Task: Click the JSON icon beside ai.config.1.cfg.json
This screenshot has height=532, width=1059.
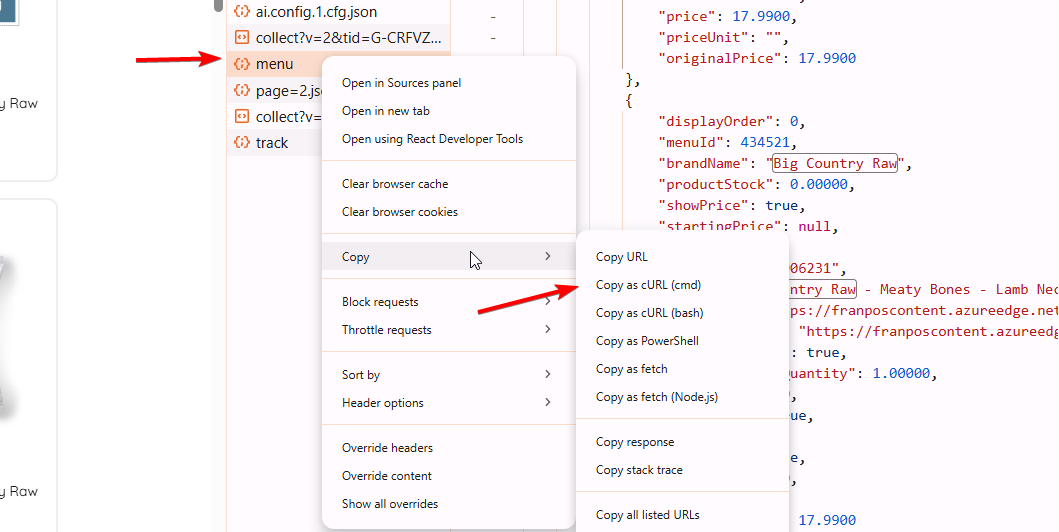Action: tap(241, 12)
